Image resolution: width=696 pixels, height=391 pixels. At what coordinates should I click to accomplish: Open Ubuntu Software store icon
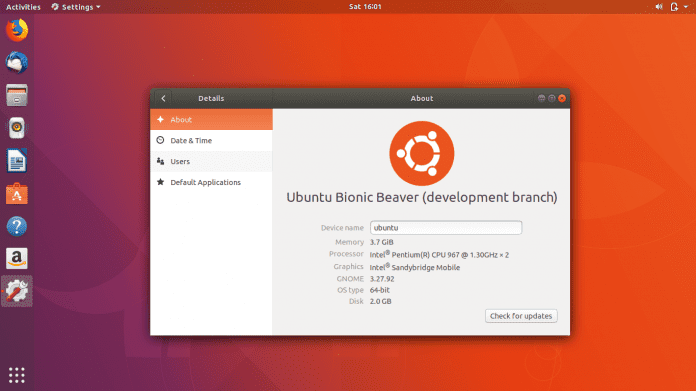[17, 194]
